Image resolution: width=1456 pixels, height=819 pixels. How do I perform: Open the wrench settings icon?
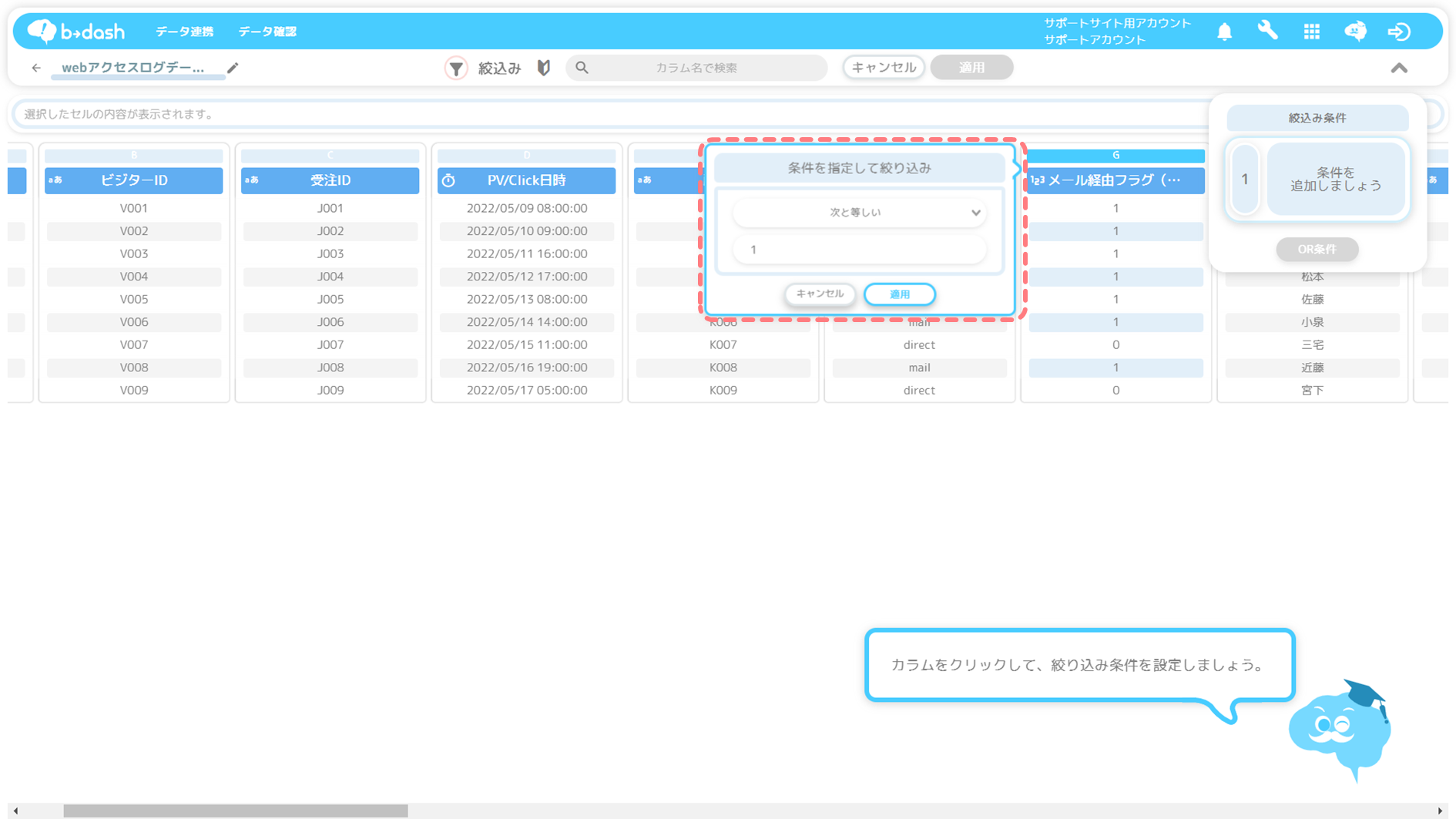(x=1268, y=31)
